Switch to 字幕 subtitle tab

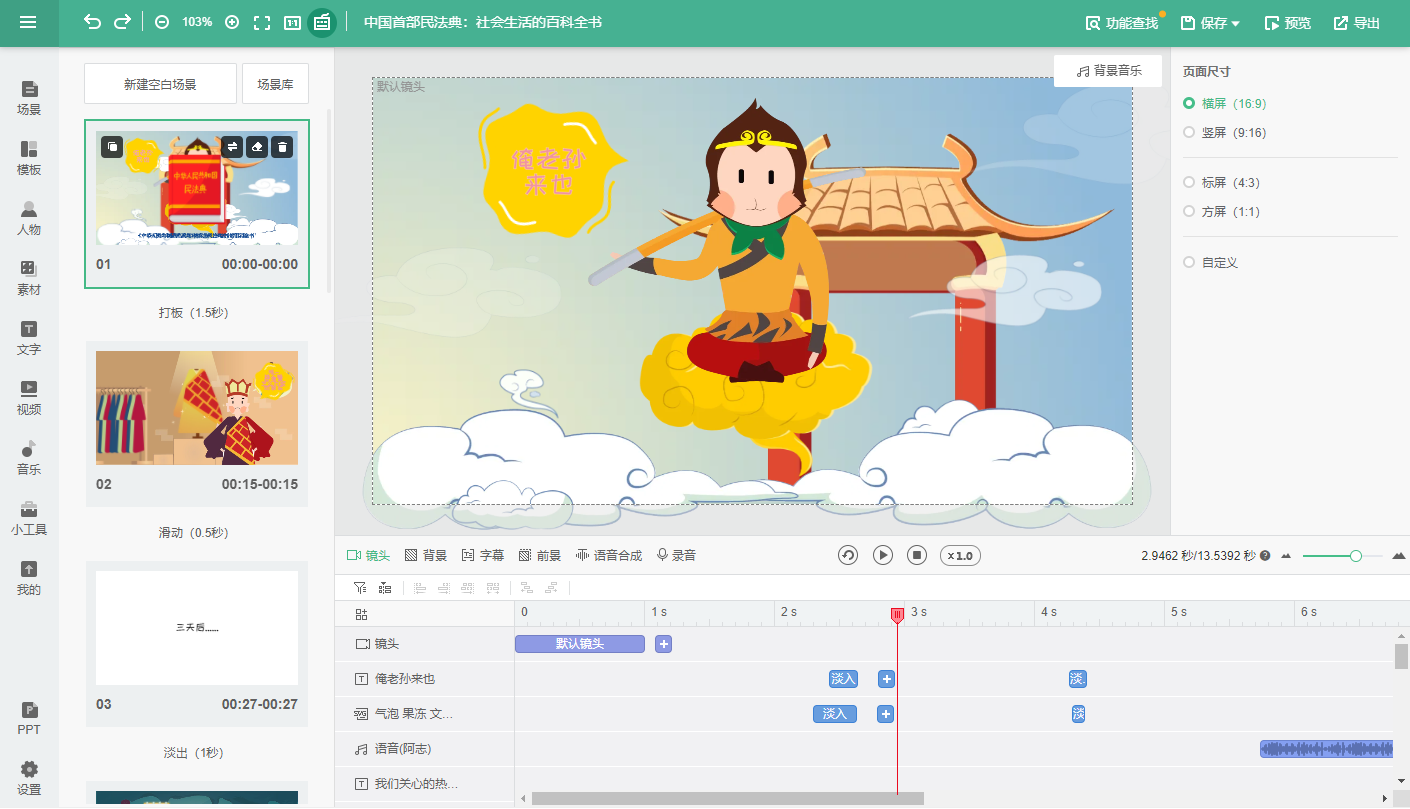click(482, 555)
